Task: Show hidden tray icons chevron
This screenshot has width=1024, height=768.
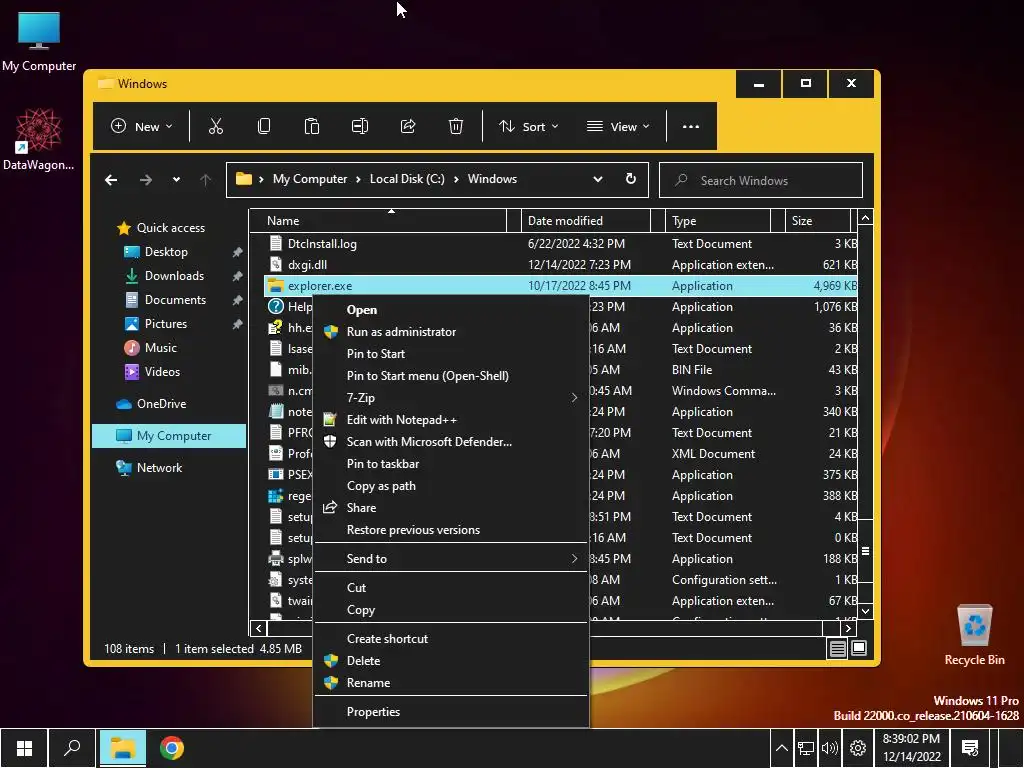Action: [781, 748]
